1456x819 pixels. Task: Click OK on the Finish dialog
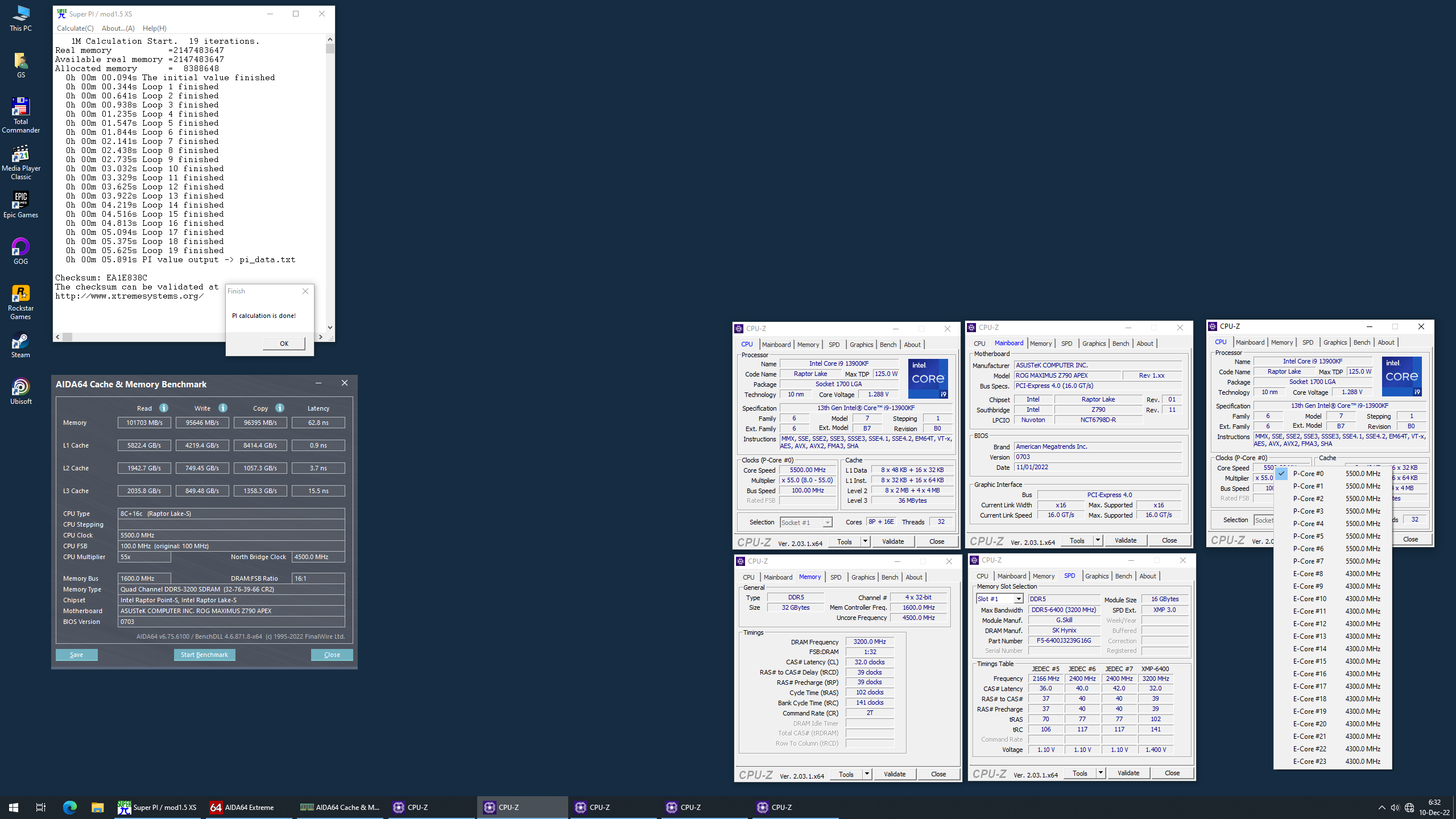tap(284, 344)
